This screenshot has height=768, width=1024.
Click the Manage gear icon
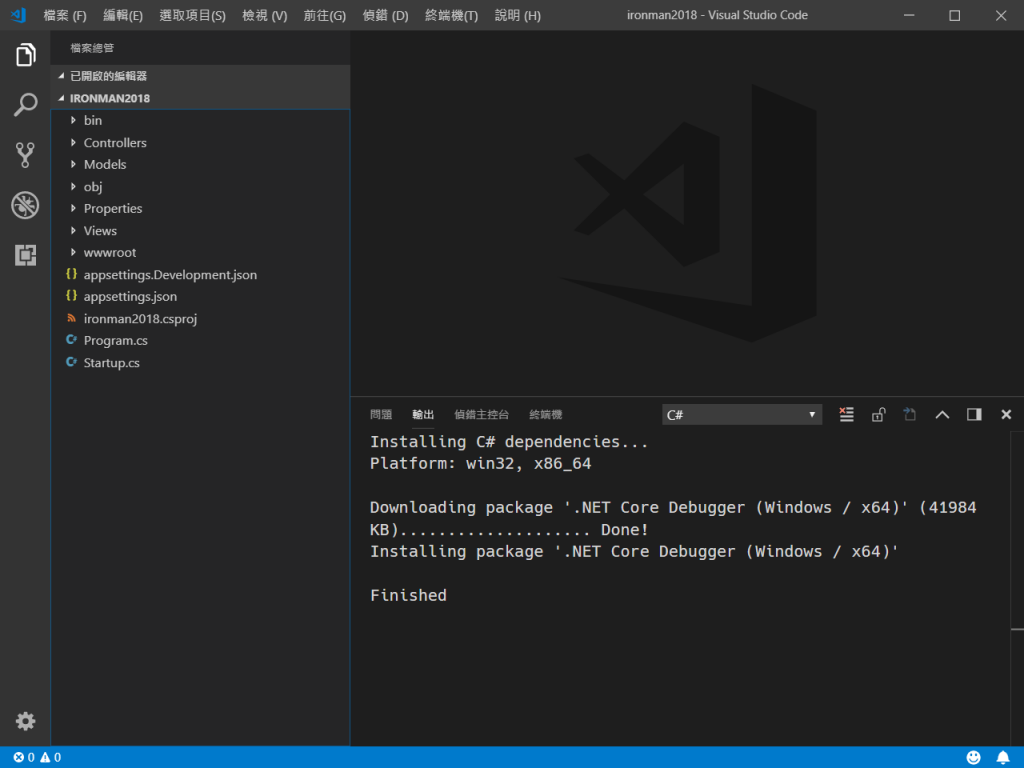coord(25,721)
